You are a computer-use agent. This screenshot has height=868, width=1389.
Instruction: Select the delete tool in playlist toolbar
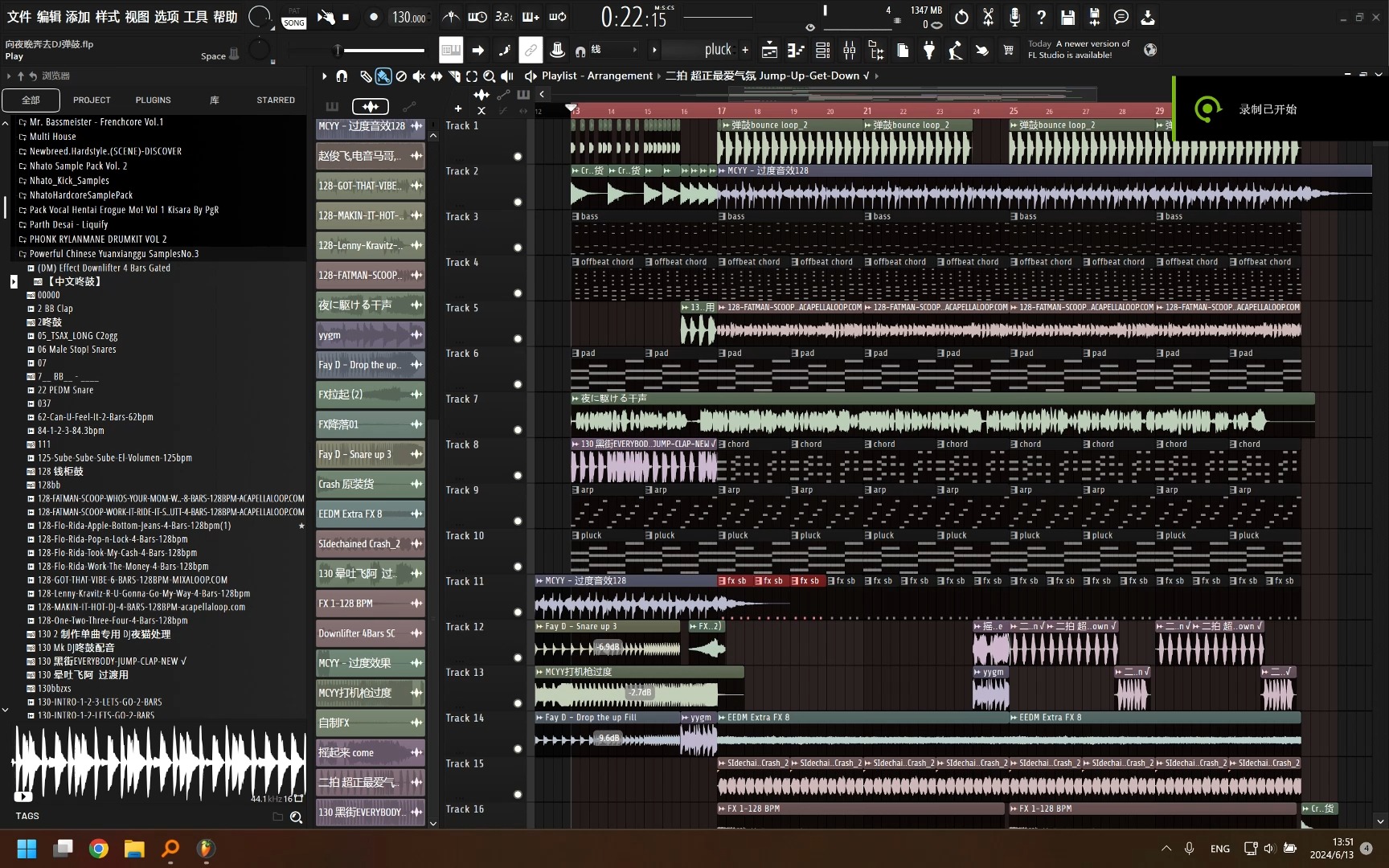coord(401,76)
